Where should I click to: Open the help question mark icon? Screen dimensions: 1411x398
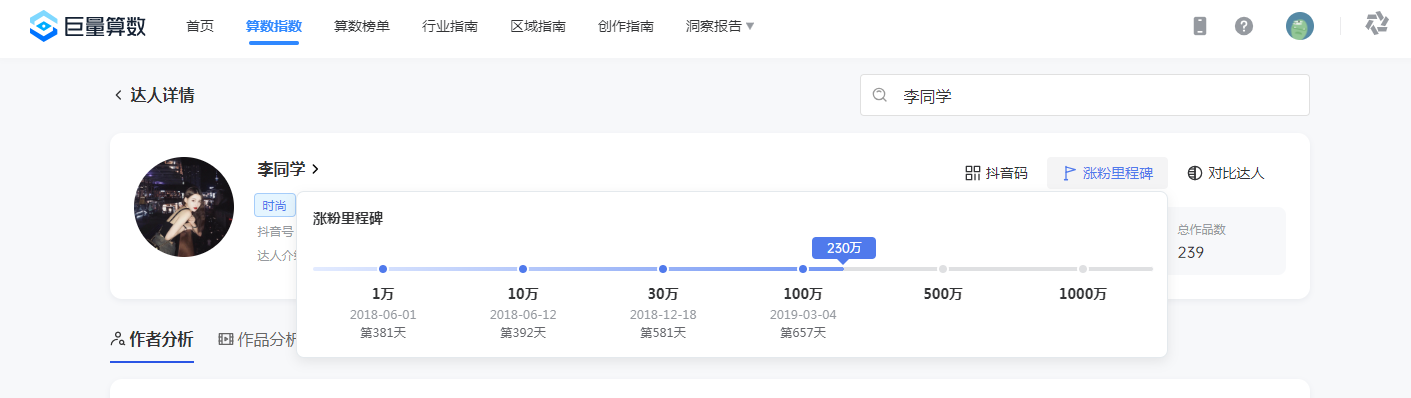(x=1244, y=26)
